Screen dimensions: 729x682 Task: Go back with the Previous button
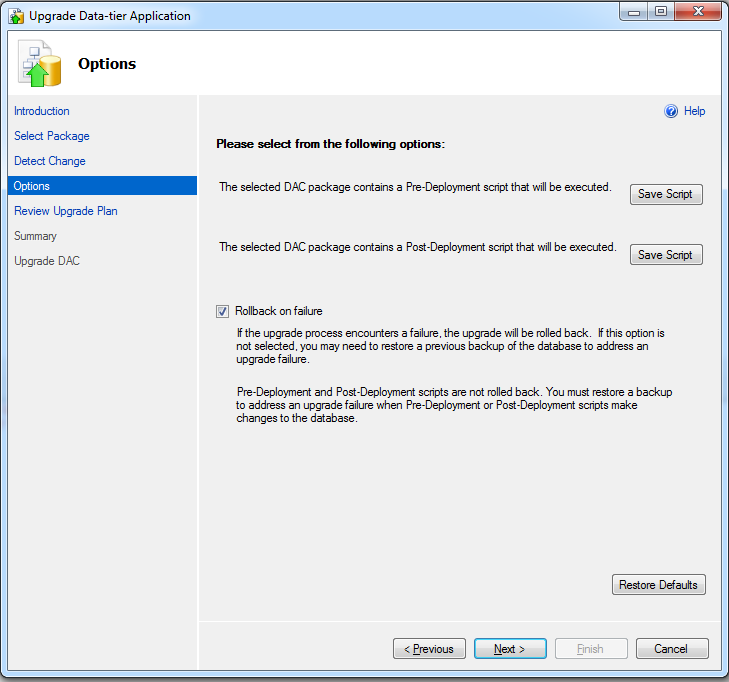point(429,649)
